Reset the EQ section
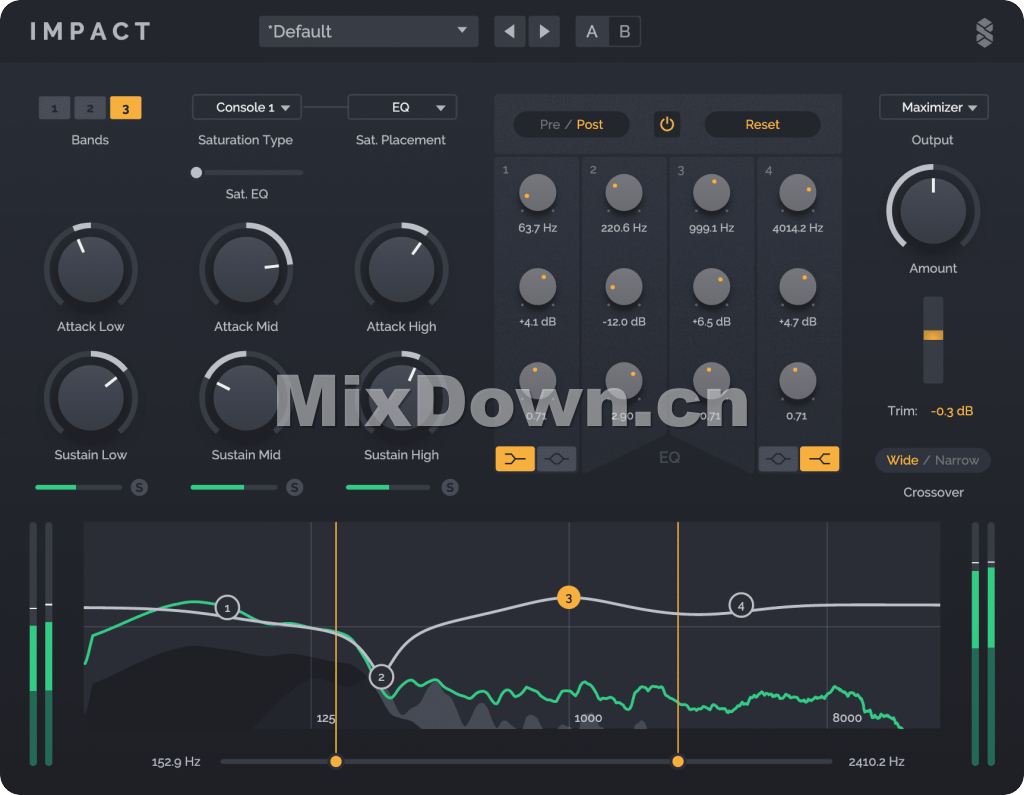 762,124
